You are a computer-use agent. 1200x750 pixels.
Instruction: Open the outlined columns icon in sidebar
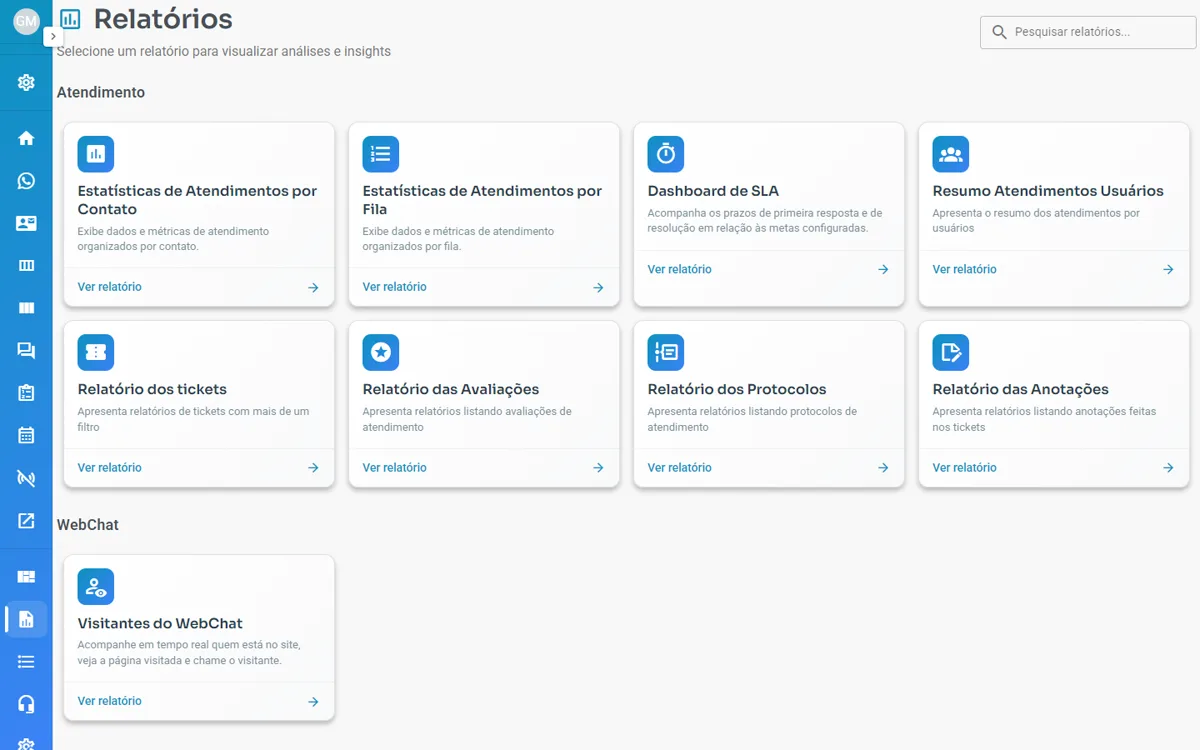(x=26, y=265)
